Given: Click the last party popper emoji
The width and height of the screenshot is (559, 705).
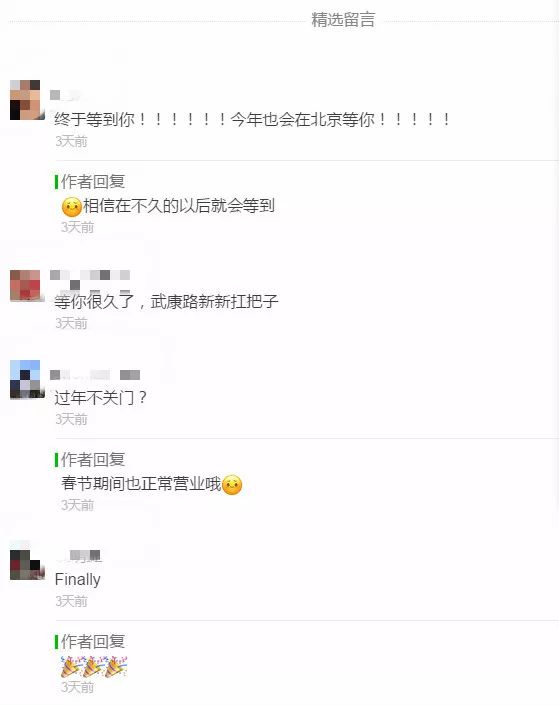Looking at the screenshot, I should click(x=116, y=666).
